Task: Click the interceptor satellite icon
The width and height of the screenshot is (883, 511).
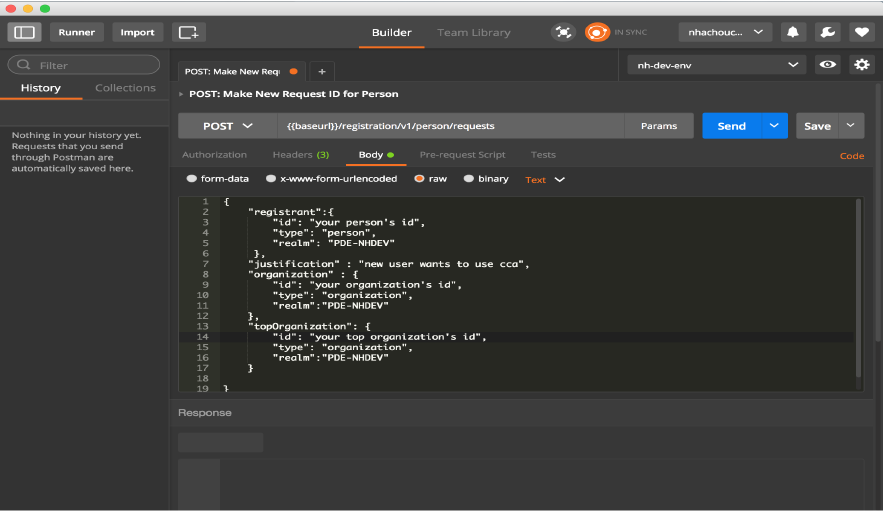Action: 563,32
